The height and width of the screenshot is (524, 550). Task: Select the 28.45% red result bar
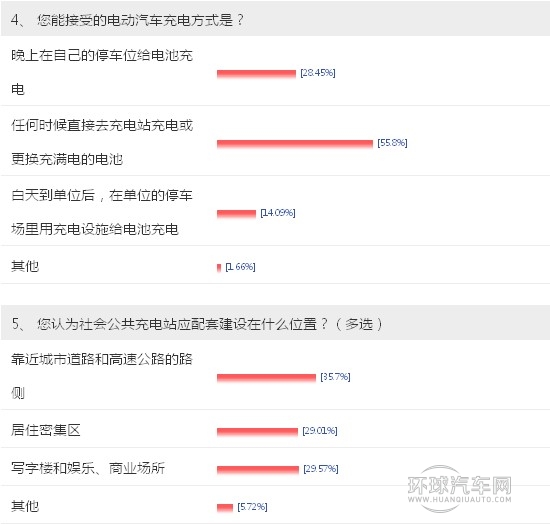tap(256, 74)
